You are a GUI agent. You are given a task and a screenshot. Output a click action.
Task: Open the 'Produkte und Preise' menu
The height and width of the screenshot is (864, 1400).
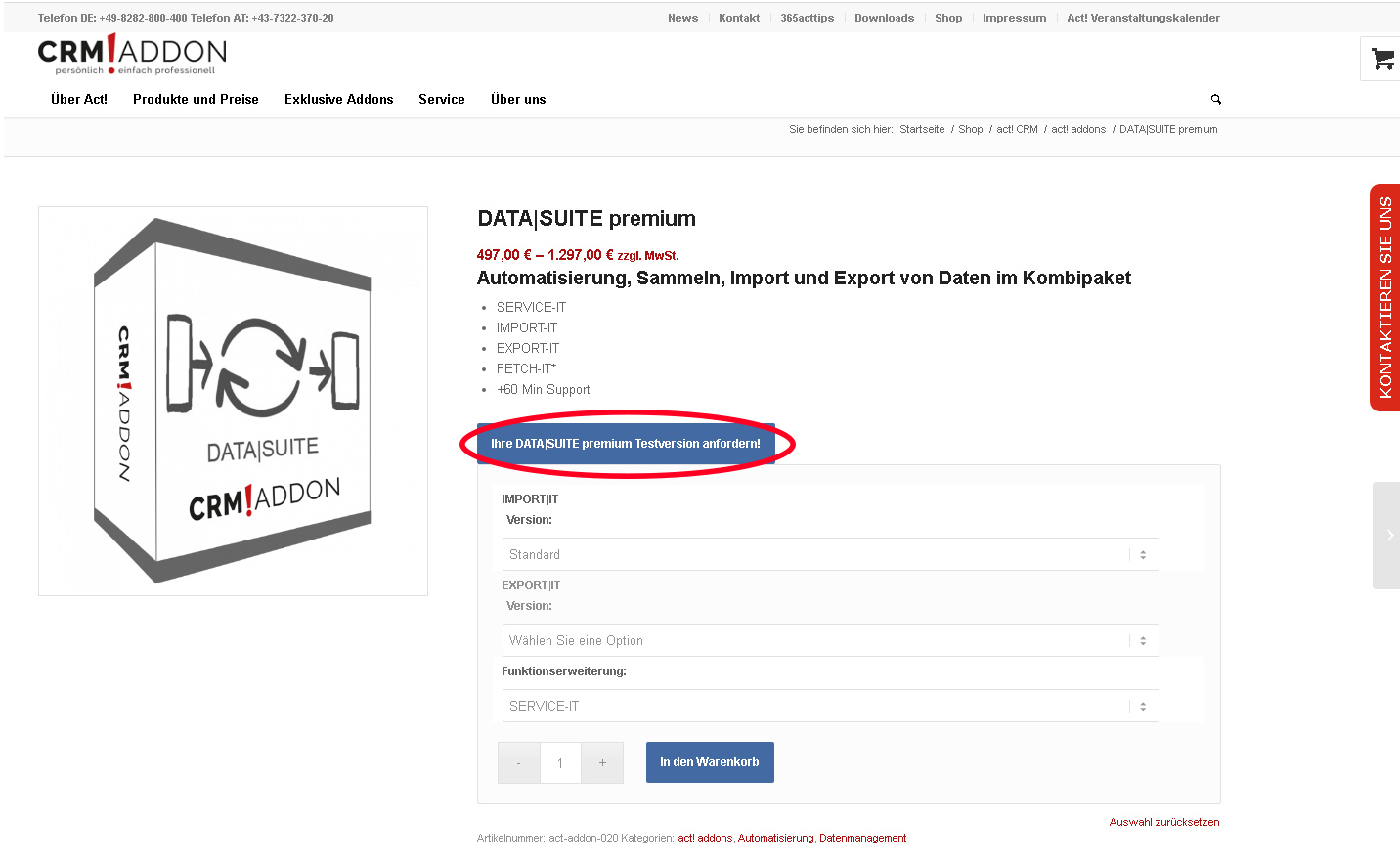pyautogui.click(x=196, y=99)
